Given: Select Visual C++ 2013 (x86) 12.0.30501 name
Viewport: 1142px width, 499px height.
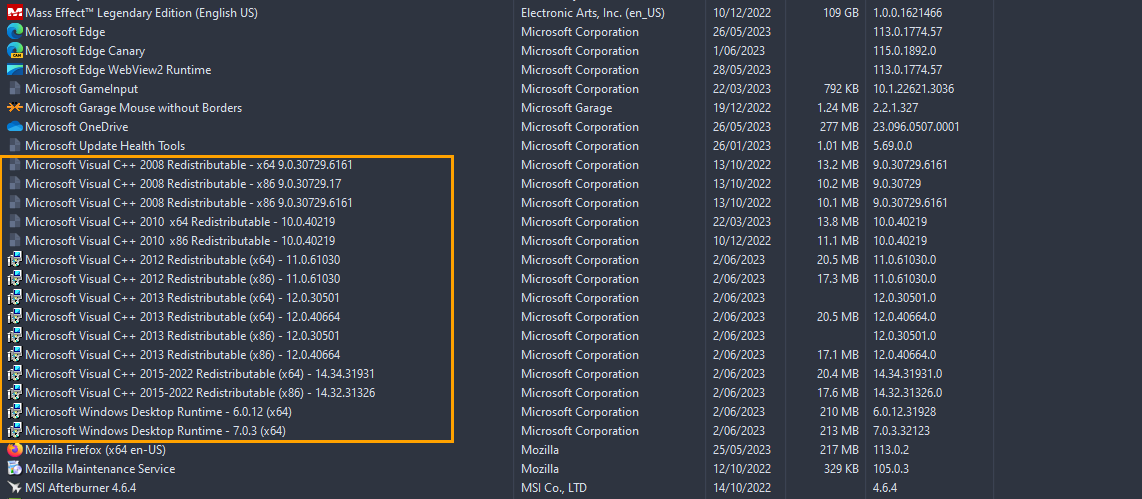Looking at the screenshot, I should pos(182,335).
